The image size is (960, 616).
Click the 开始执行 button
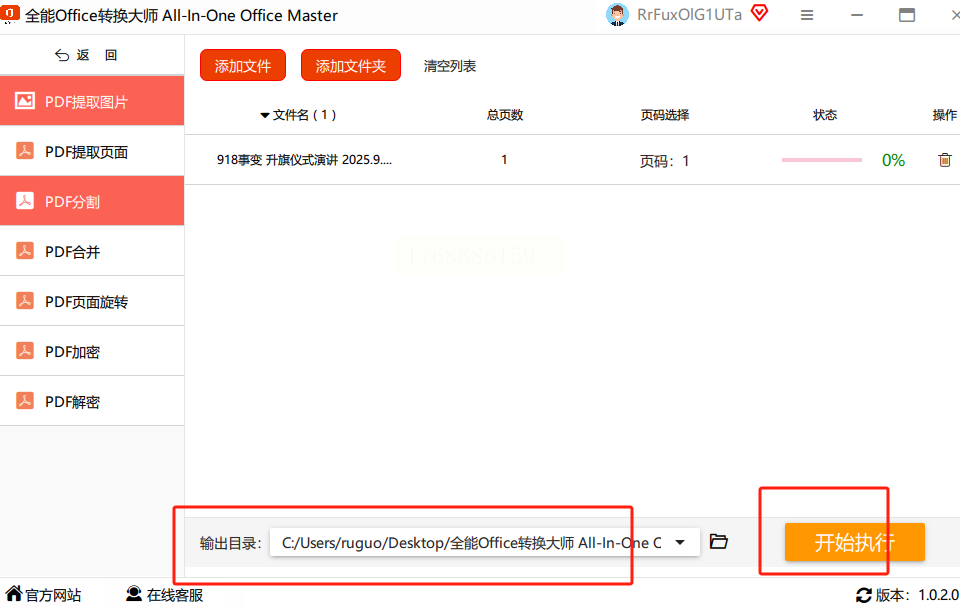(x=855, y=542)
